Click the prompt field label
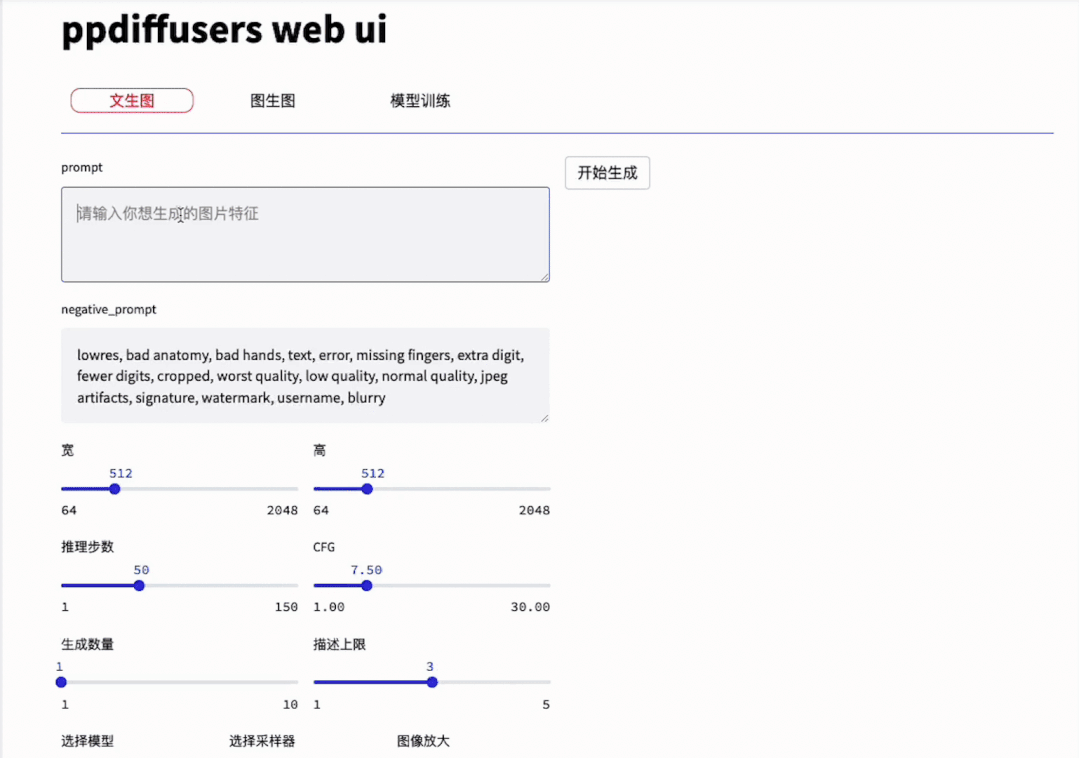The height and width of the screenshot is (758, 1079). pyautogui.click(x=81, y=167)
